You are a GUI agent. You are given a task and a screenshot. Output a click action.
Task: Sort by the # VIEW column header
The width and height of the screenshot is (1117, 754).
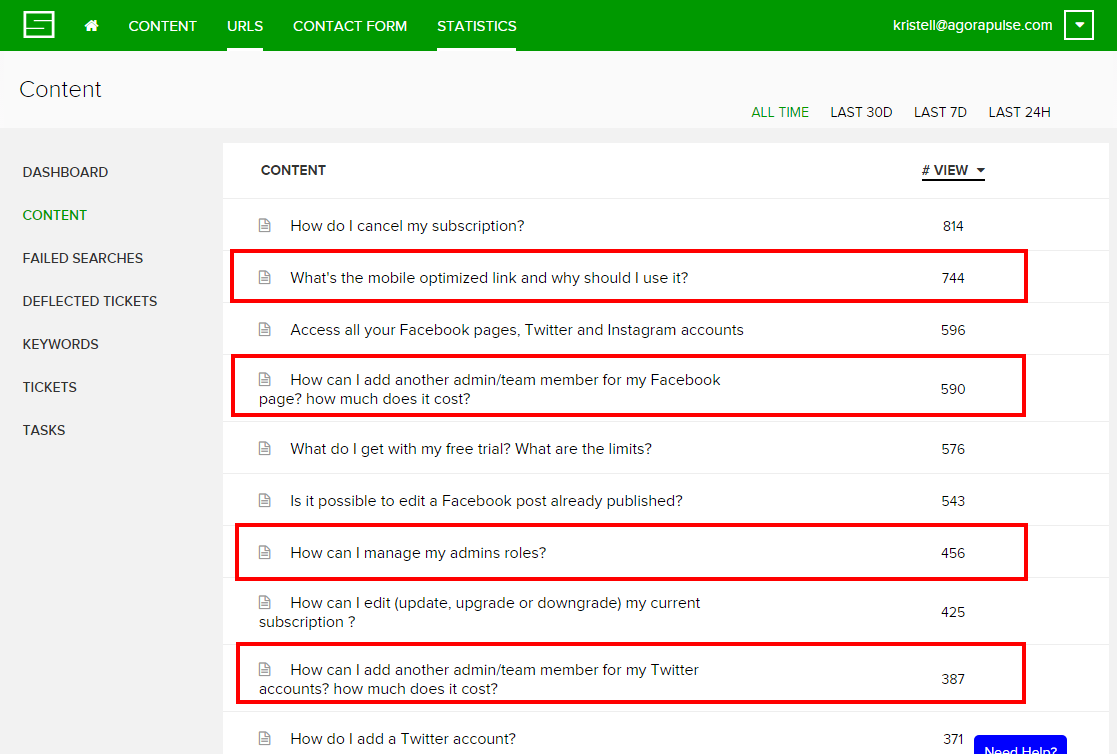click(953, 170)
